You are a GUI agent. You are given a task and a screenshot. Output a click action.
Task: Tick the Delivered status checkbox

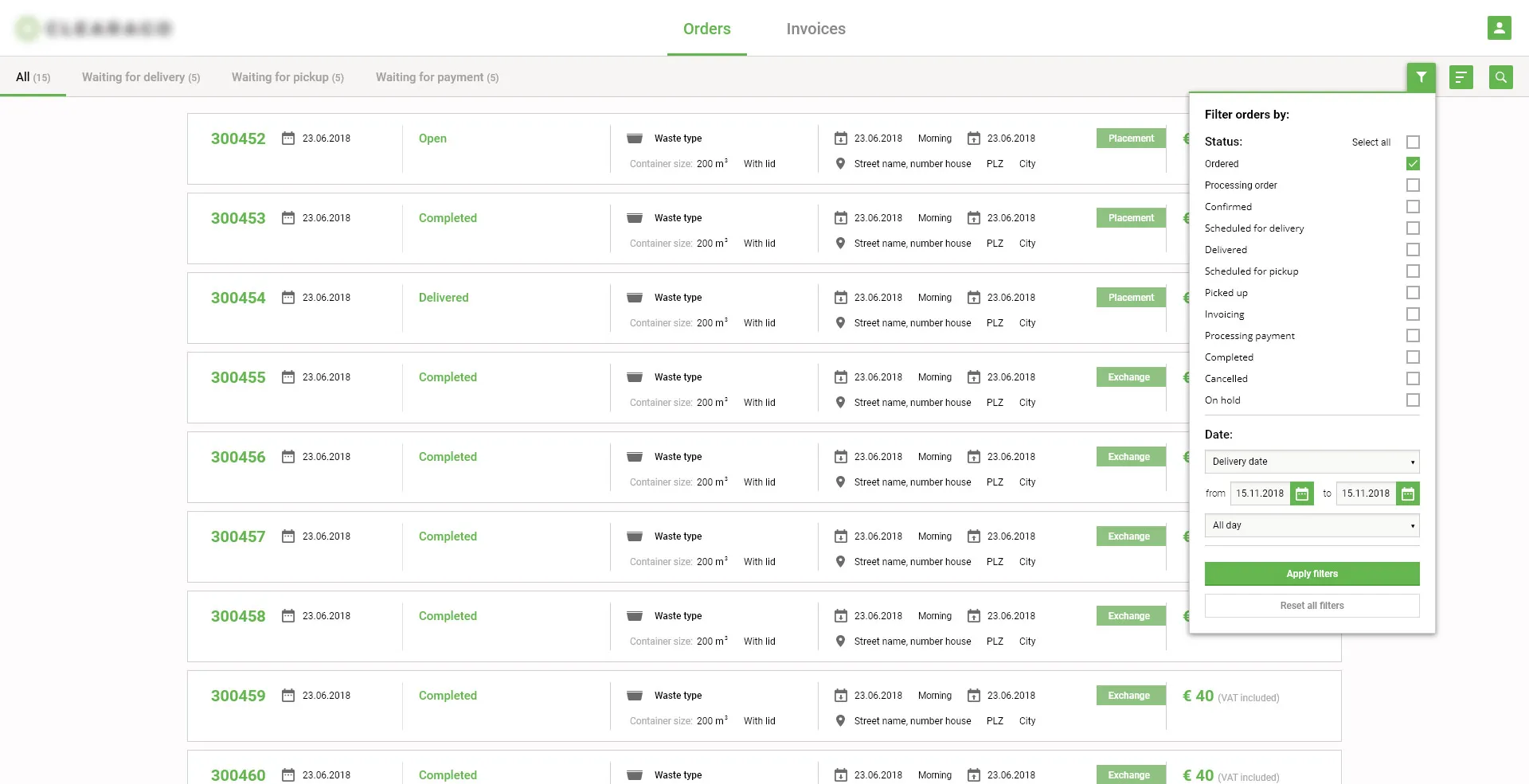pyautogui.click(x=1413, y=250)
